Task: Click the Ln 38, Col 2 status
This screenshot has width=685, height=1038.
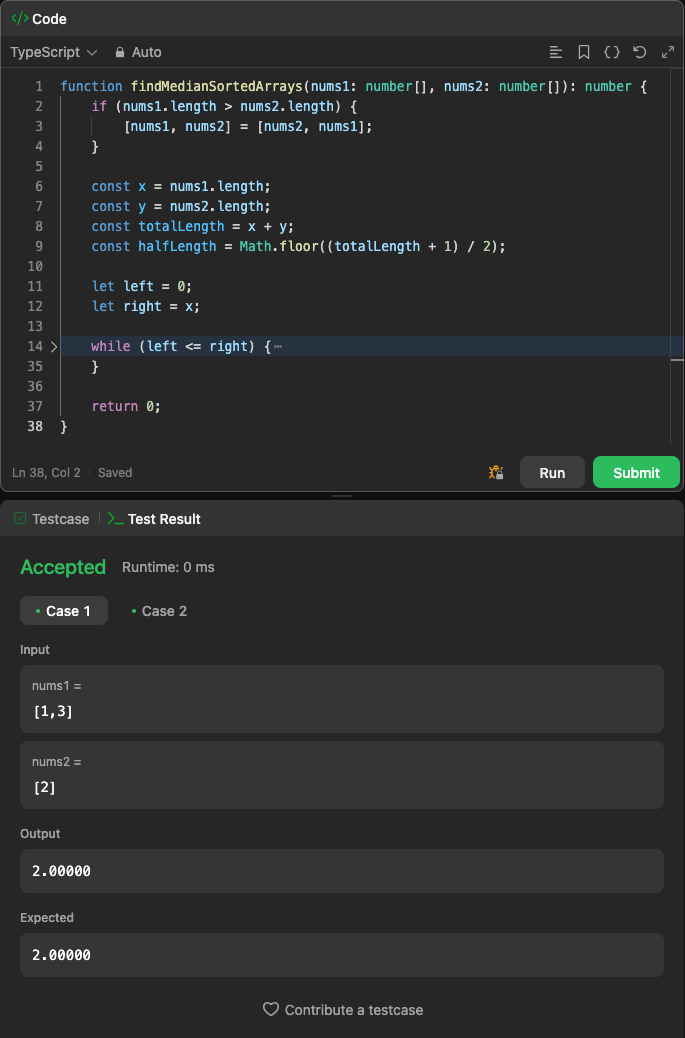Action: (x=46, y=473)
